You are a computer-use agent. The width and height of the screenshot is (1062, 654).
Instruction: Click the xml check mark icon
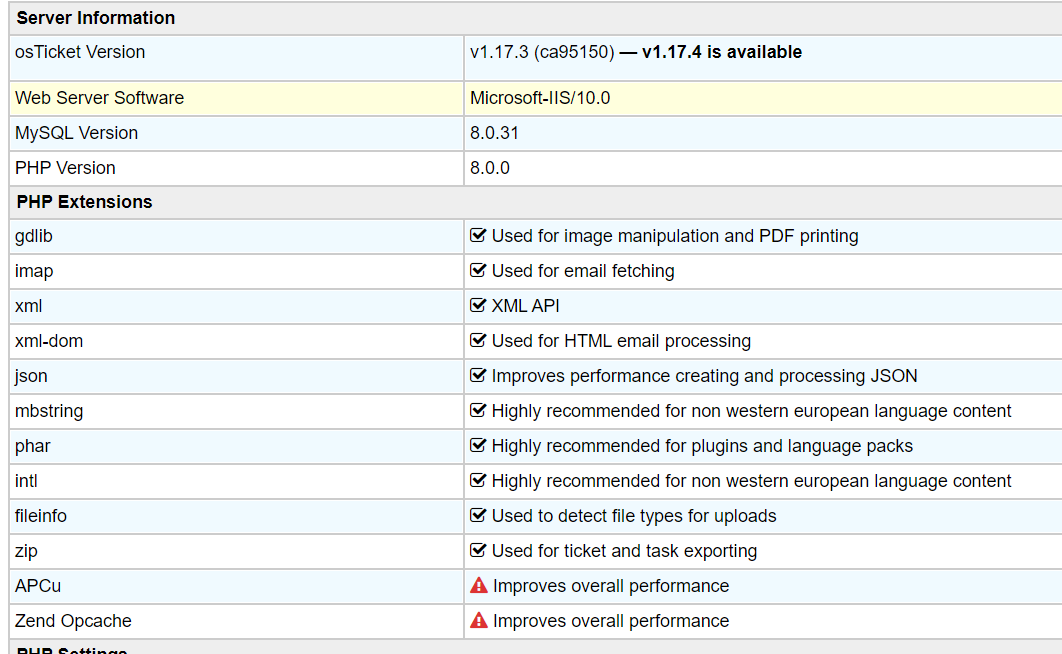478,306
